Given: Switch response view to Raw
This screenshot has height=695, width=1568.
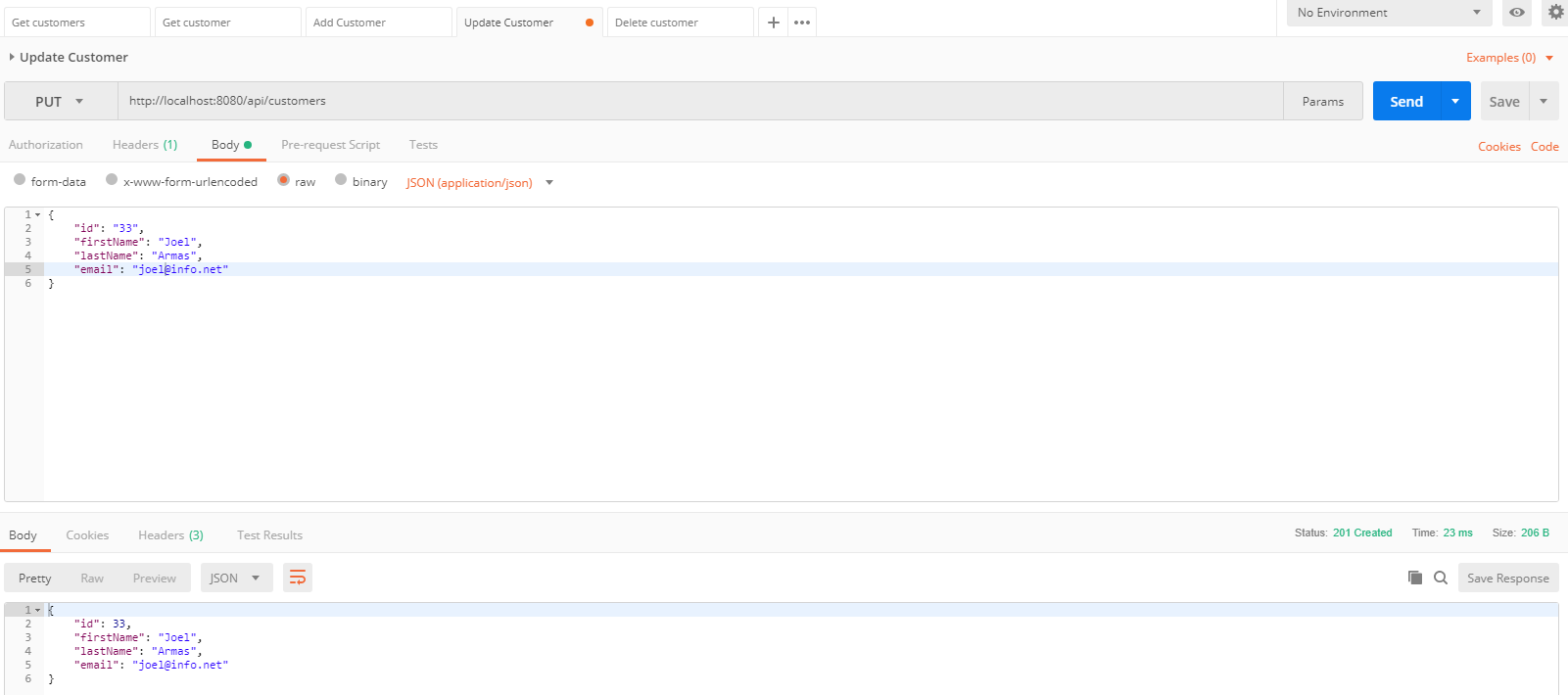Looking at the screenshot, I should click(x=92, y=578).
